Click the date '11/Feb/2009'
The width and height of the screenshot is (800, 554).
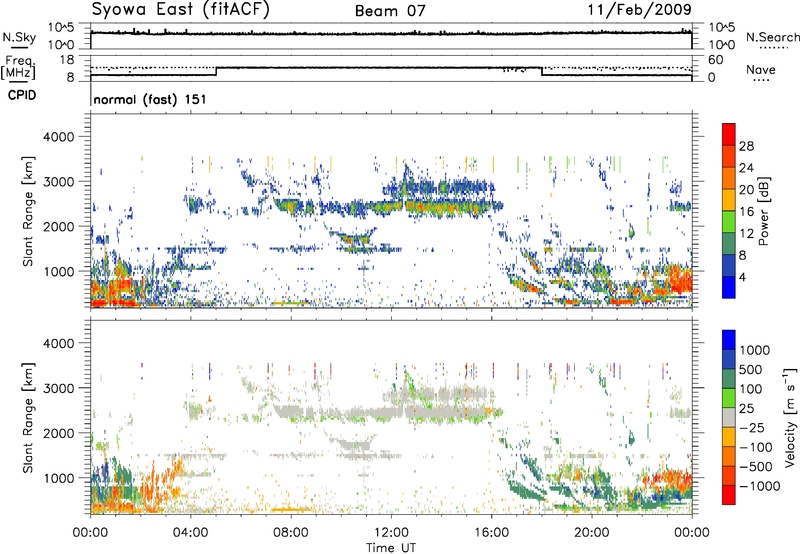pos(639,9)
